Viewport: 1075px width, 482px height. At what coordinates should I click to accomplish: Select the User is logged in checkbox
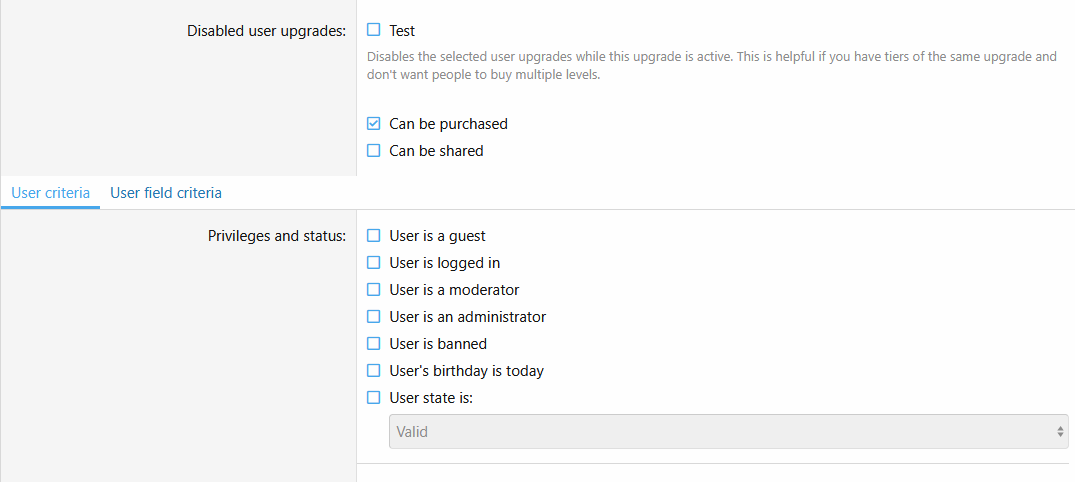374,263
